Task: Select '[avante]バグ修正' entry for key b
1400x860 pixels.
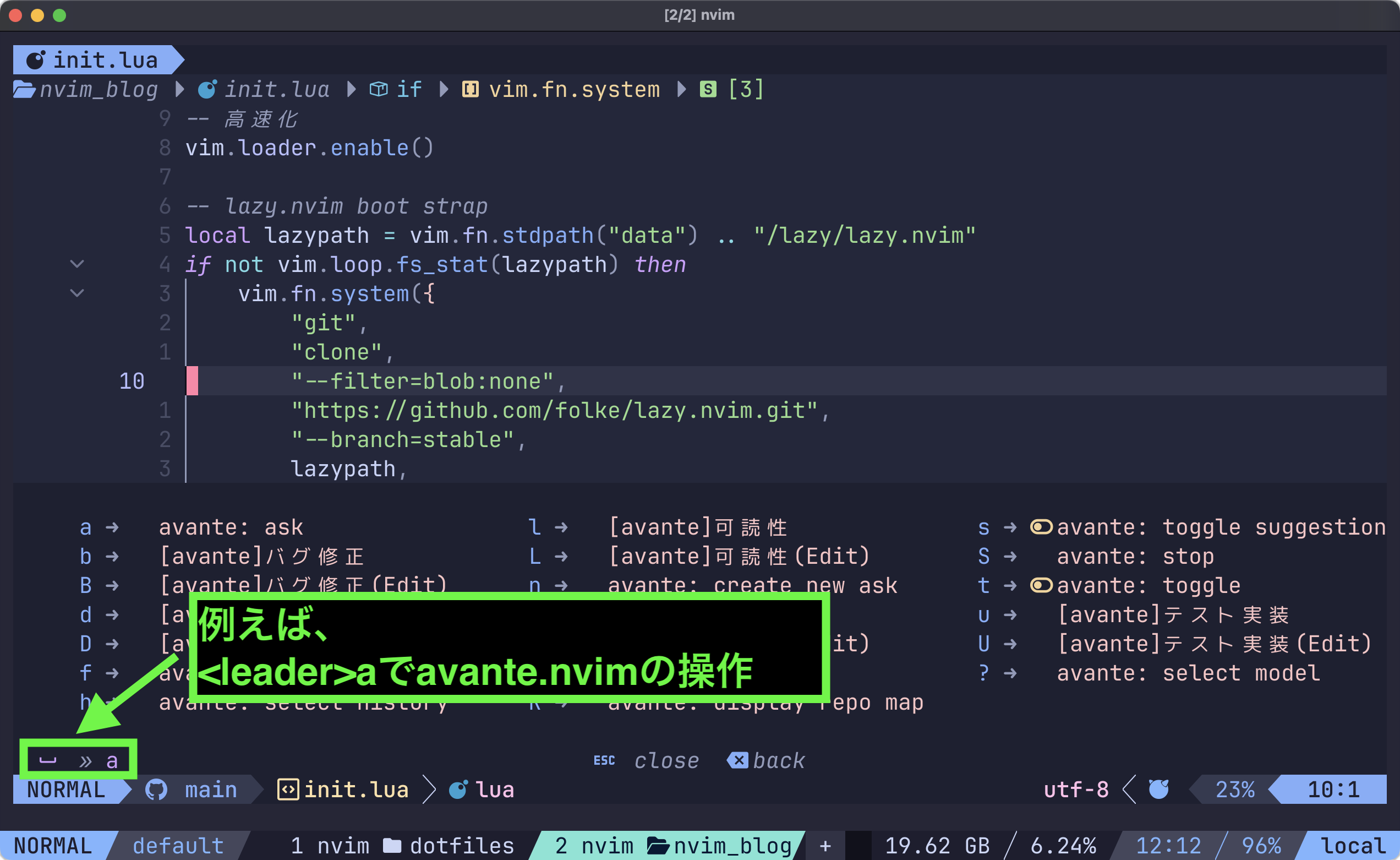Action: click(x=261, y=556)
